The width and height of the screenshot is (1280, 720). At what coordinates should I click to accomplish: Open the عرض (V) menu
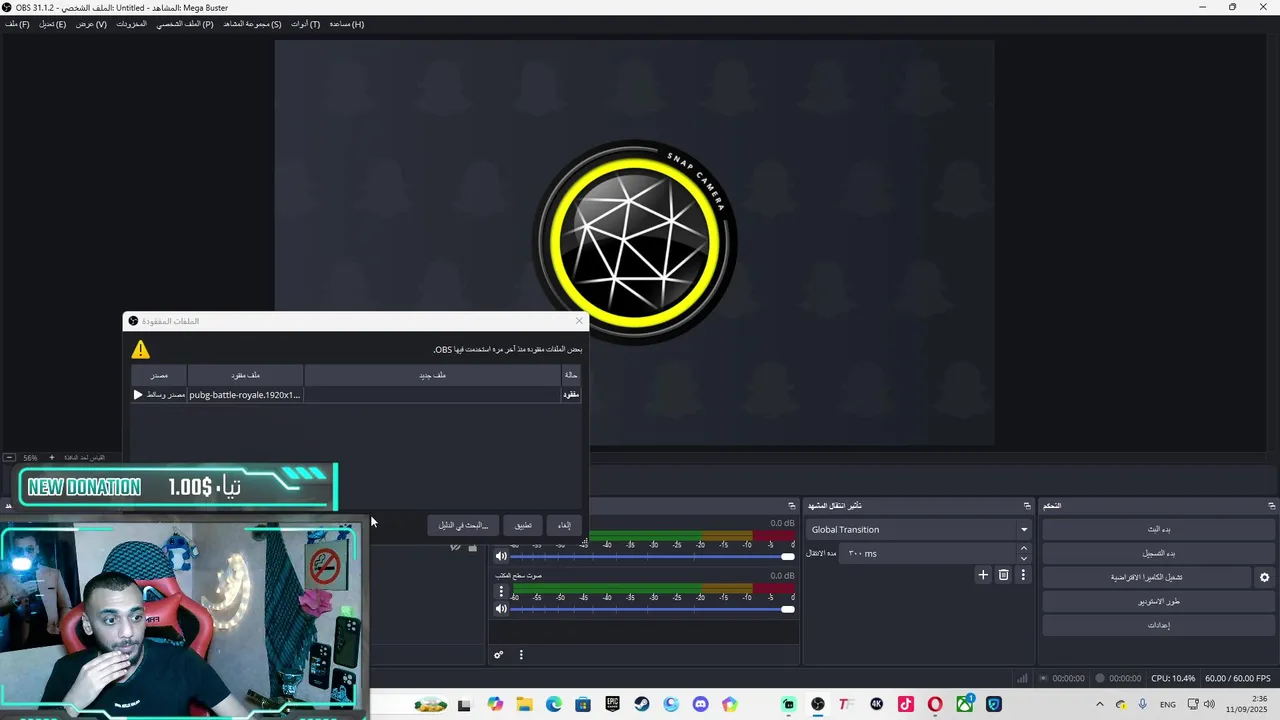pos(91,24)
